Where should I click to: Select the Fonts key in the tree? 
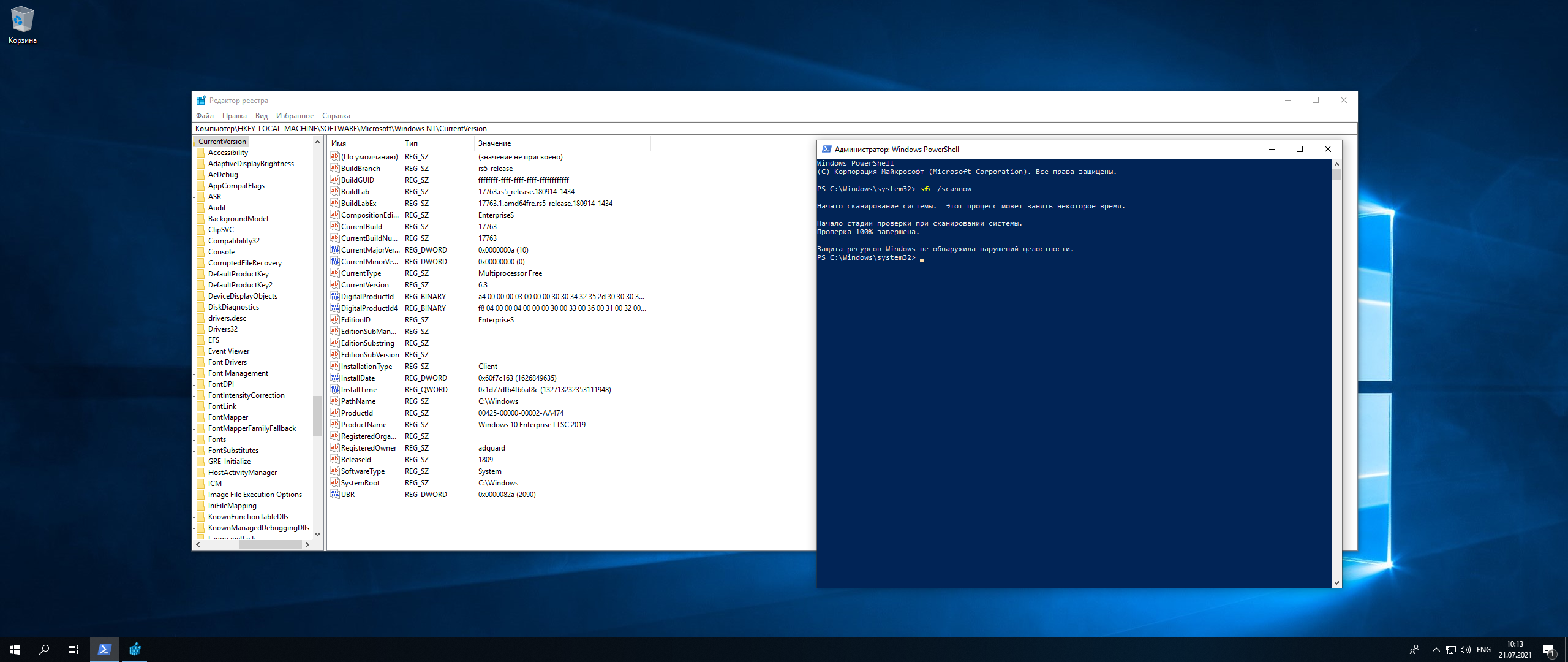click(x=217, y=439)
